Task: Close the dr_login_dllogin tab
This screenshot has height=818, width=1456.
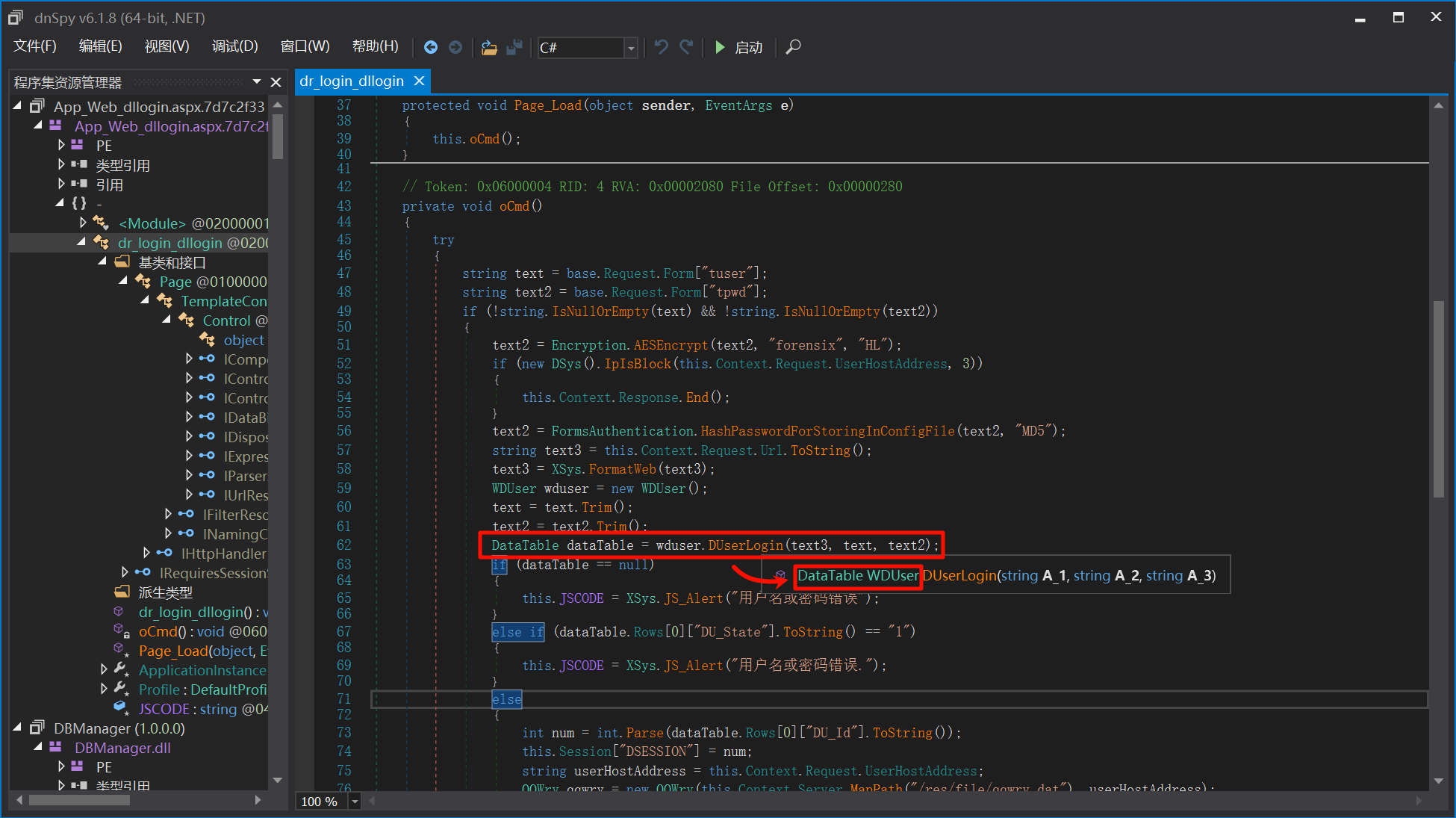Action: point(419,81)
